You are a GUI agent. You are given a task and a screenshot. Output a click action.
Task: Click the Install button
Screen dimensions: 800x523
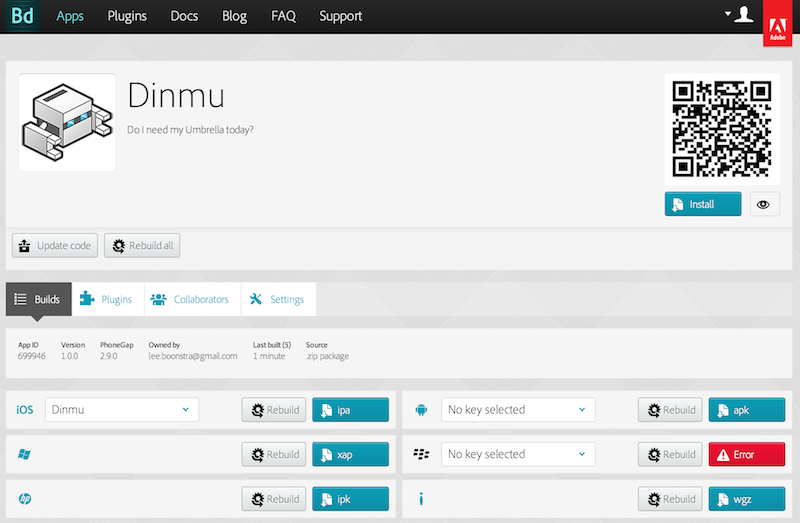pos(703,204)
